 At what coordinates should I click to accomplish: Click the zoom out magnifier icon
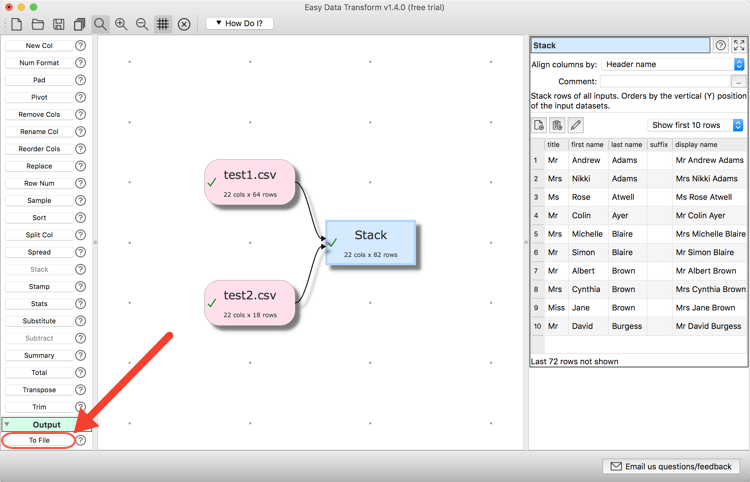(142, 24)
